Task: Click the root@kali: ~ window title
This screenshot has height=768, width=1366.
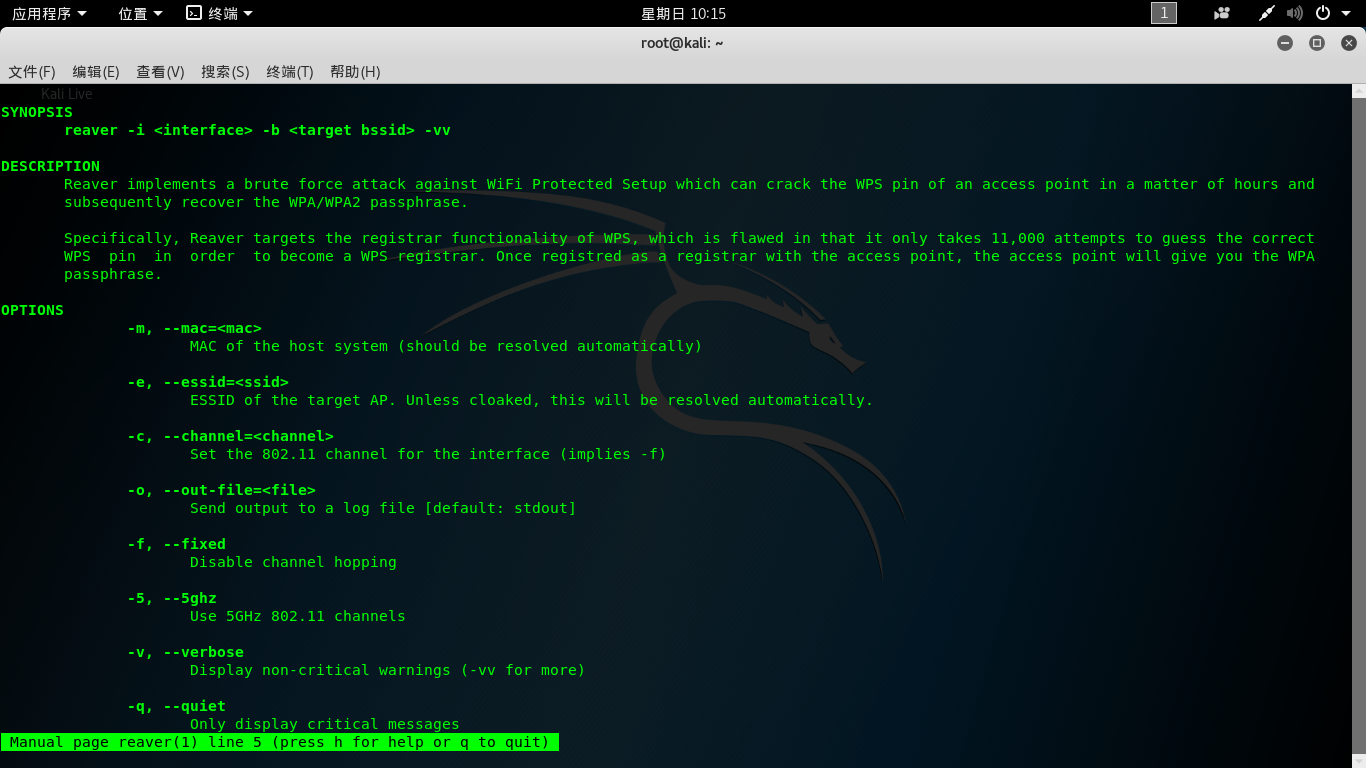Action: click(682, 43)
